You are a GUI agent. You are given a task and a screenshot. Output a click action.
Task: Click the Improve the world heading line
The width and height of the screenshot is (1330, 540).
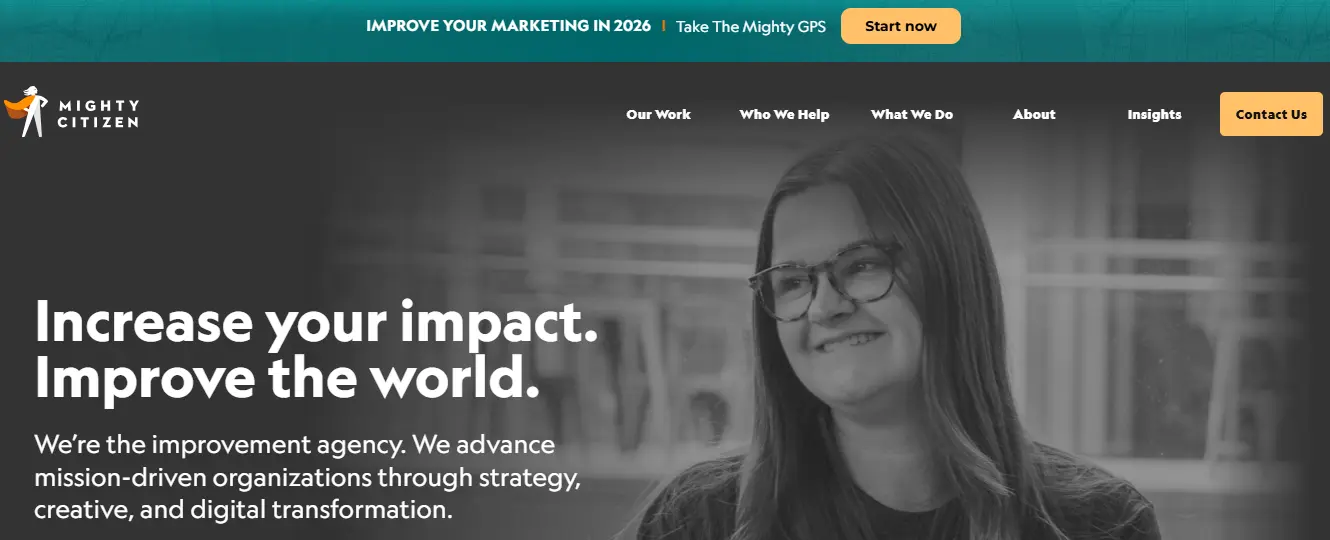click(x=287, y=378)
